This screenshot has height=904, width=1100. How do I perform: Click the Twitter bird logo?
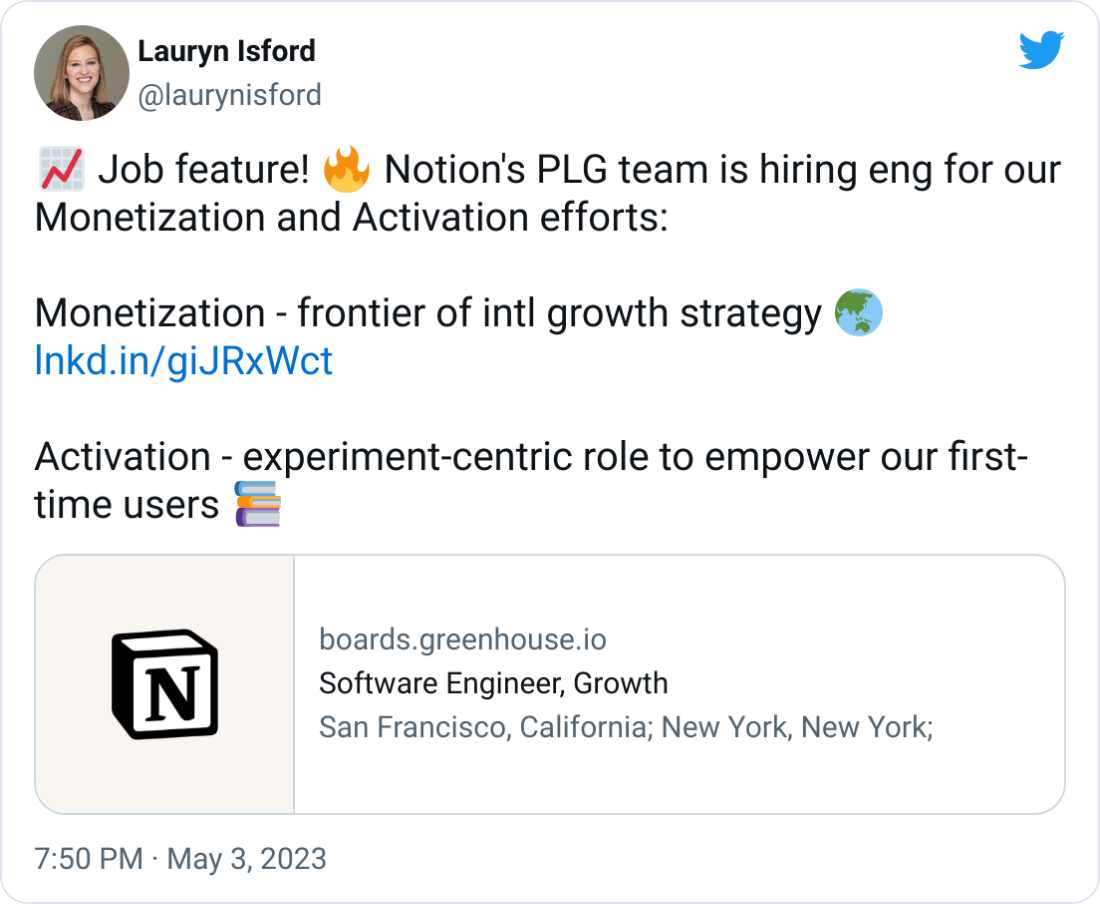1042,49
